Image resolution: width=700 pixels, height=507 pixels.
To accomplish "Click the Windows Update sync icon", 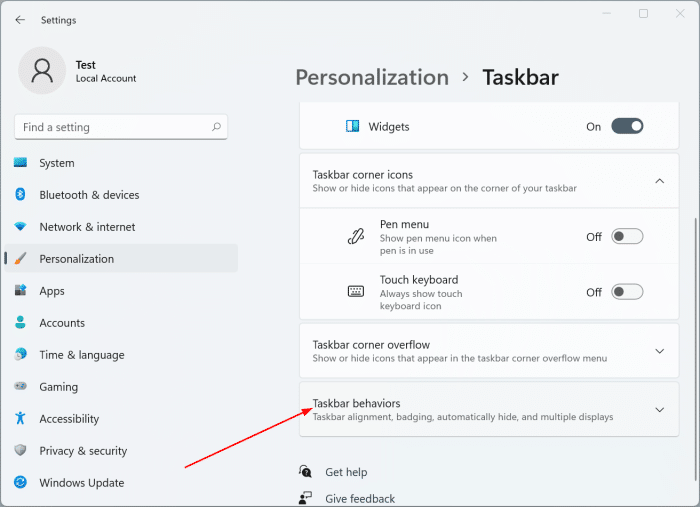I will pos(20,482).
